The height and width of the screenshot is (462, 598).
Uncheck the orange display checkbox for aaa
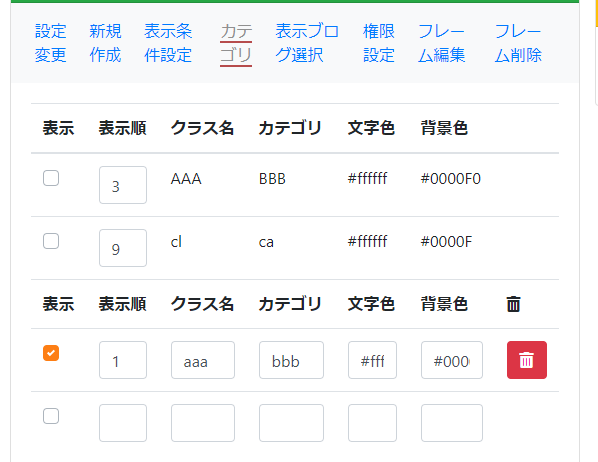[51, 353]
